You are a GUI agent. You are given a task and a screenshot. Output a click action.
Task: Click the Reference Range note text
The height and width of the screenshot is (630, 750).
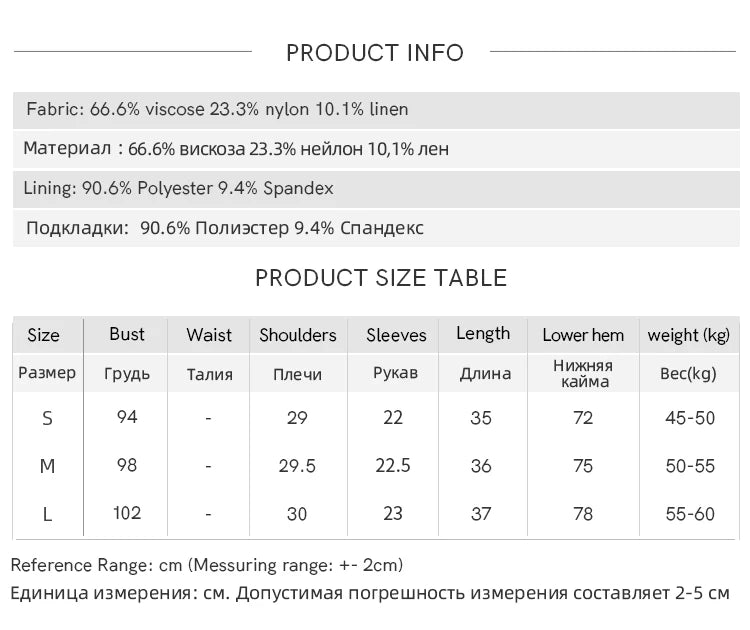tap(207, 565)
